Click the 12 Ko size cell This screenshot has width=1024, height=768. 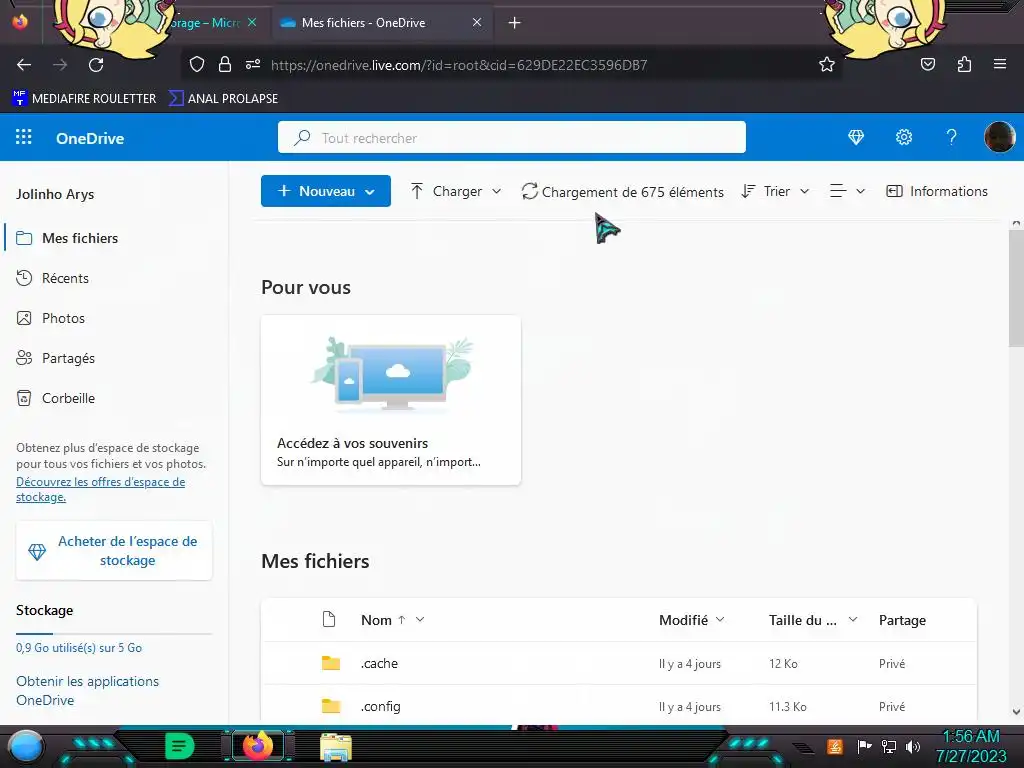click(783, 664)
